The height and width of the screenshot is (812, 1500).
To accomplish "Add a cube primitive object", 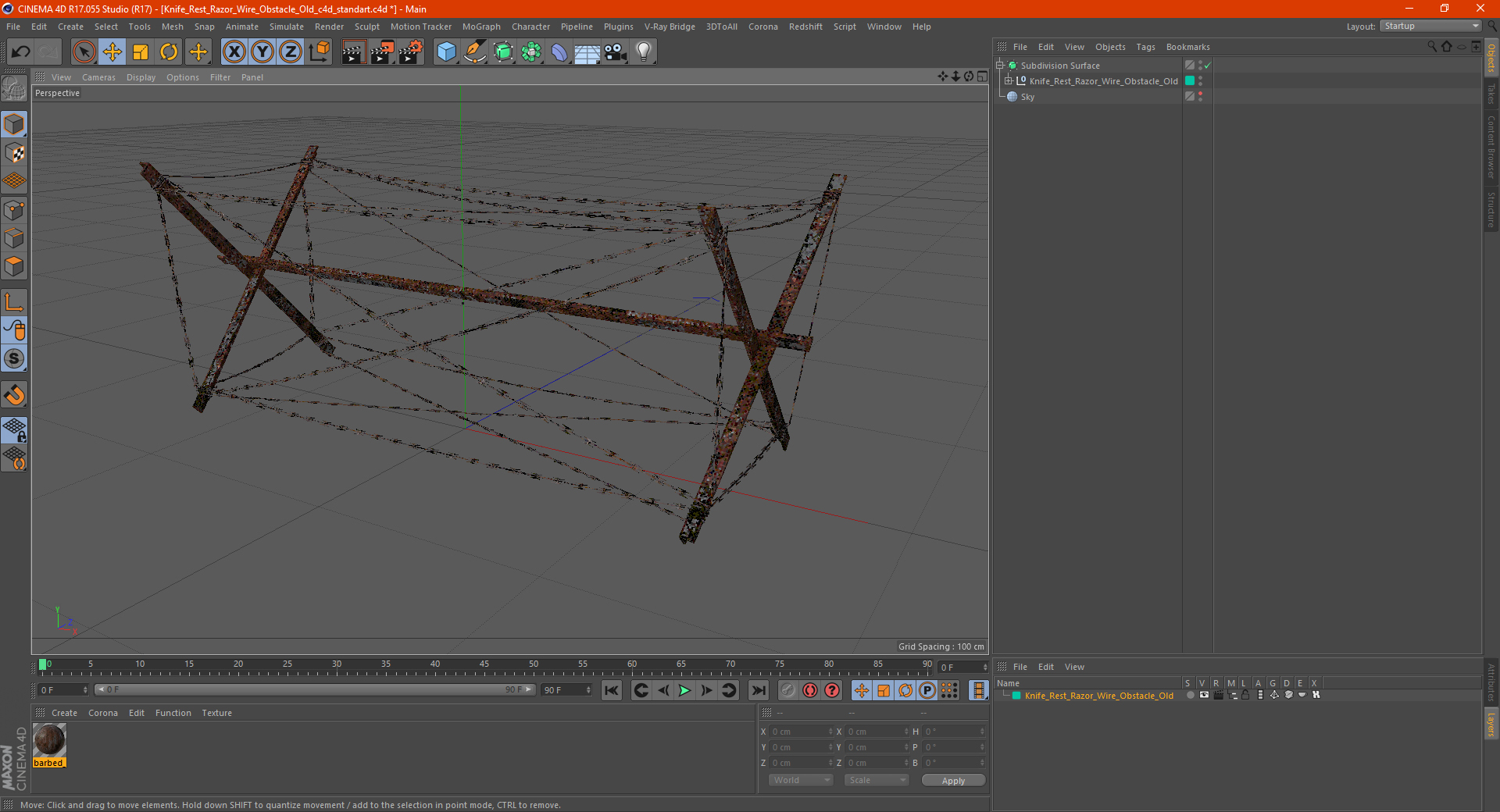I will [x=446, y=52].
